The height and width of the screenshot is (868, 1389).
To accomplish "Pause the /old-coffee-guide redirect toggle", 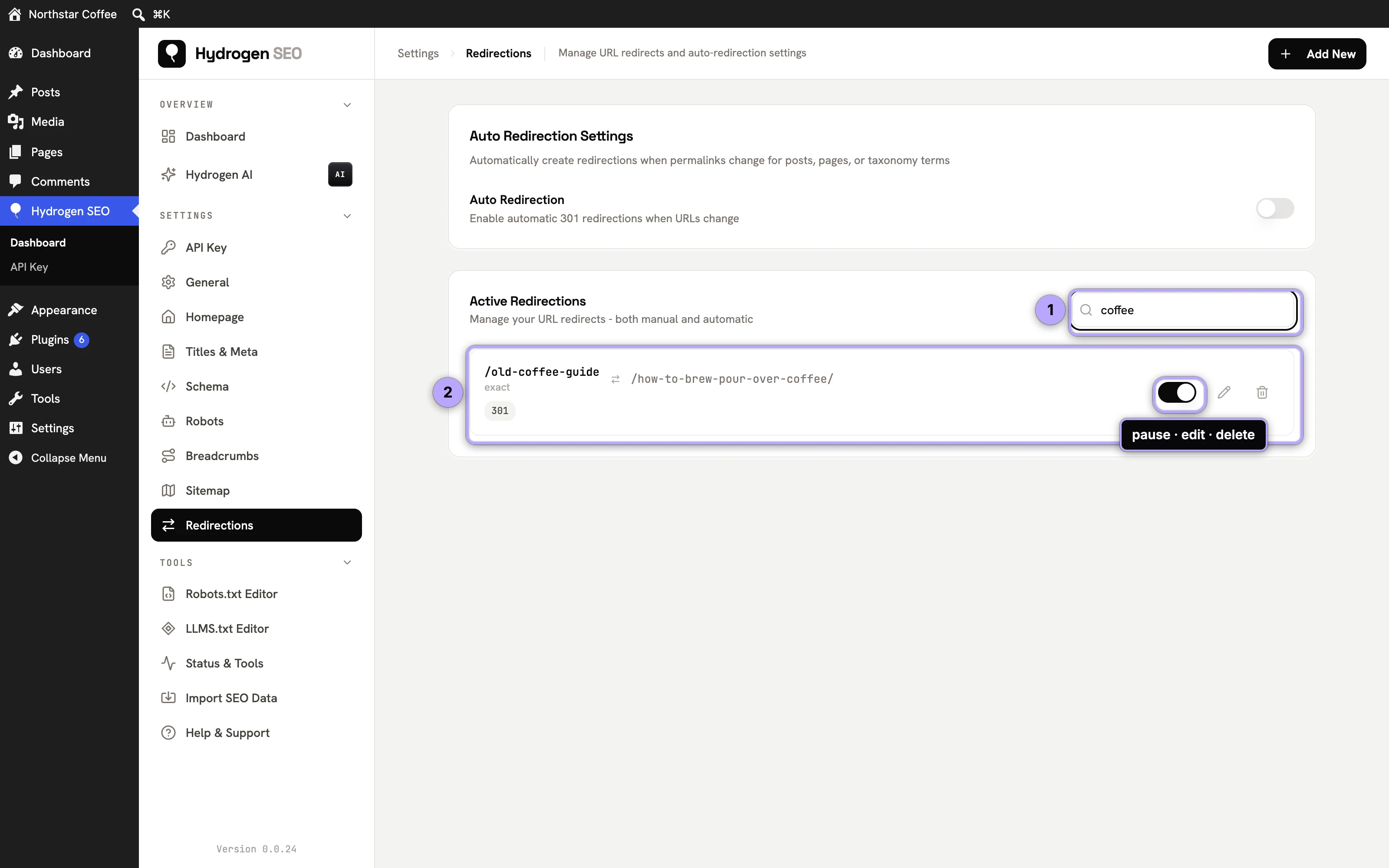I will [x=1177, y=393].
